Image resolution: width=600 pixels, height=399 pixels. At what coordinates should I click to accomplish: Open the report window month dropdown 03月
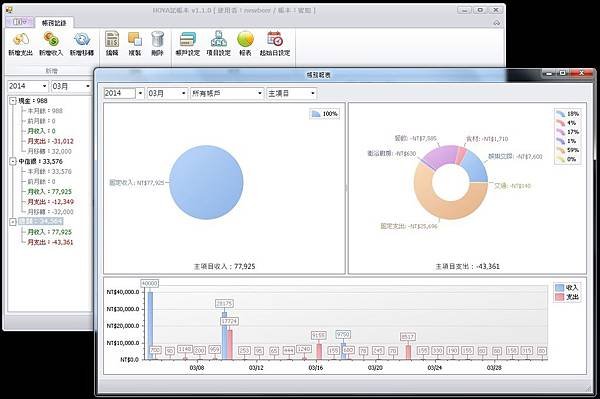[x=168, y=93]
